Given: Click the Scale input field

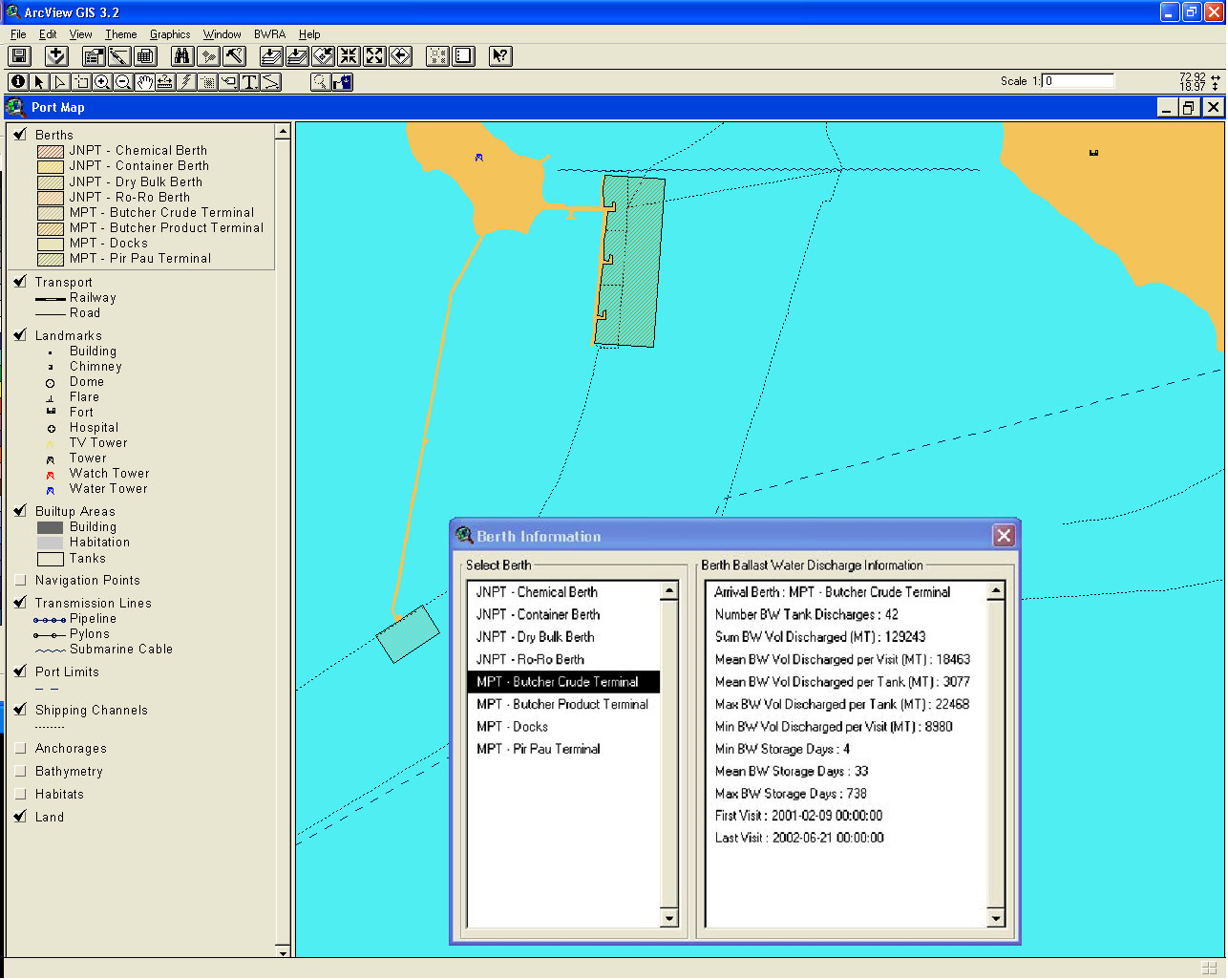Looking at the screenshot, I should (x=1078, y=81).
